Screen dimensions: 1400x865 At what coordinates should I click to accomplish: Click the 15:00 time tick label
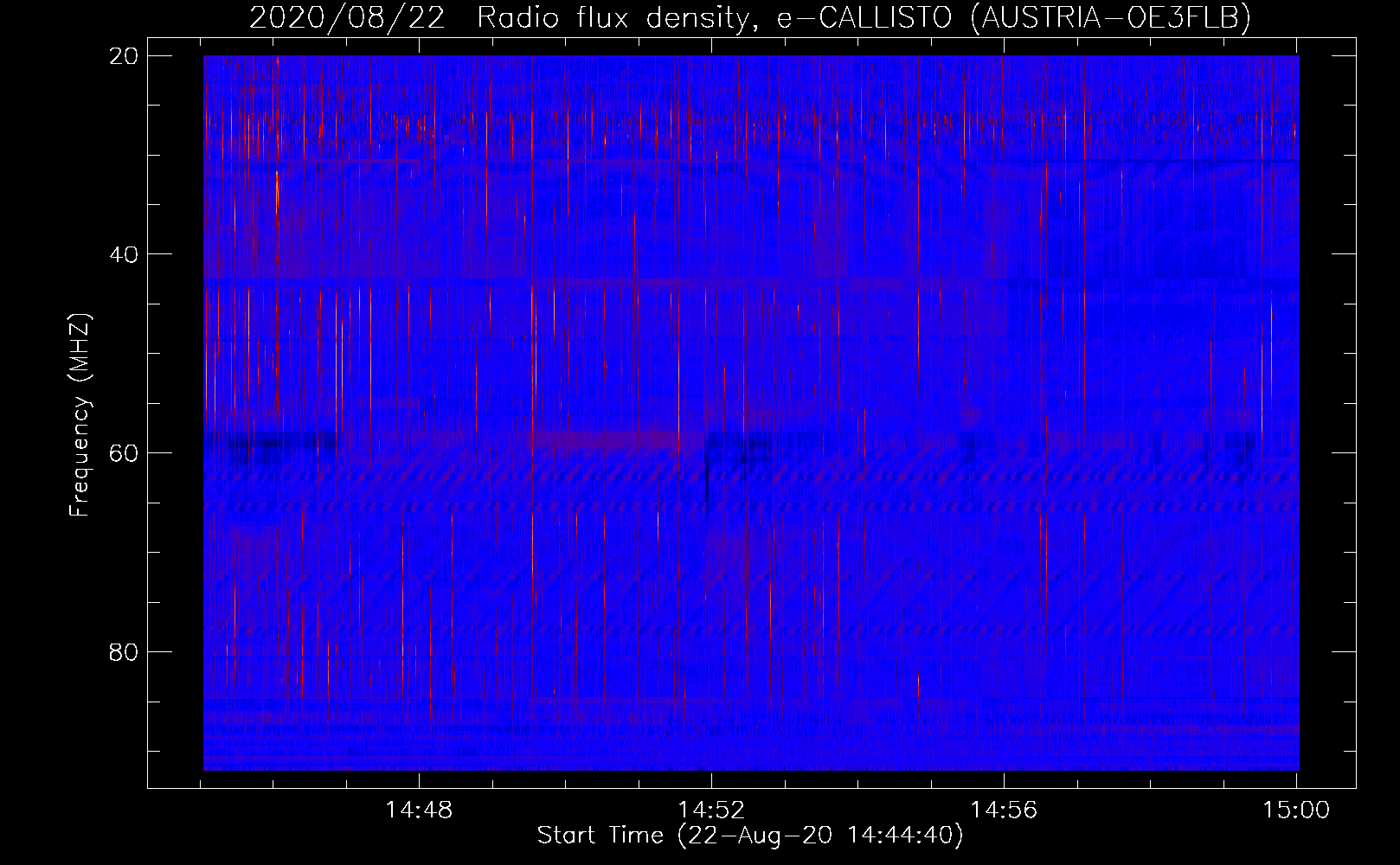[x=1296, y=811]
